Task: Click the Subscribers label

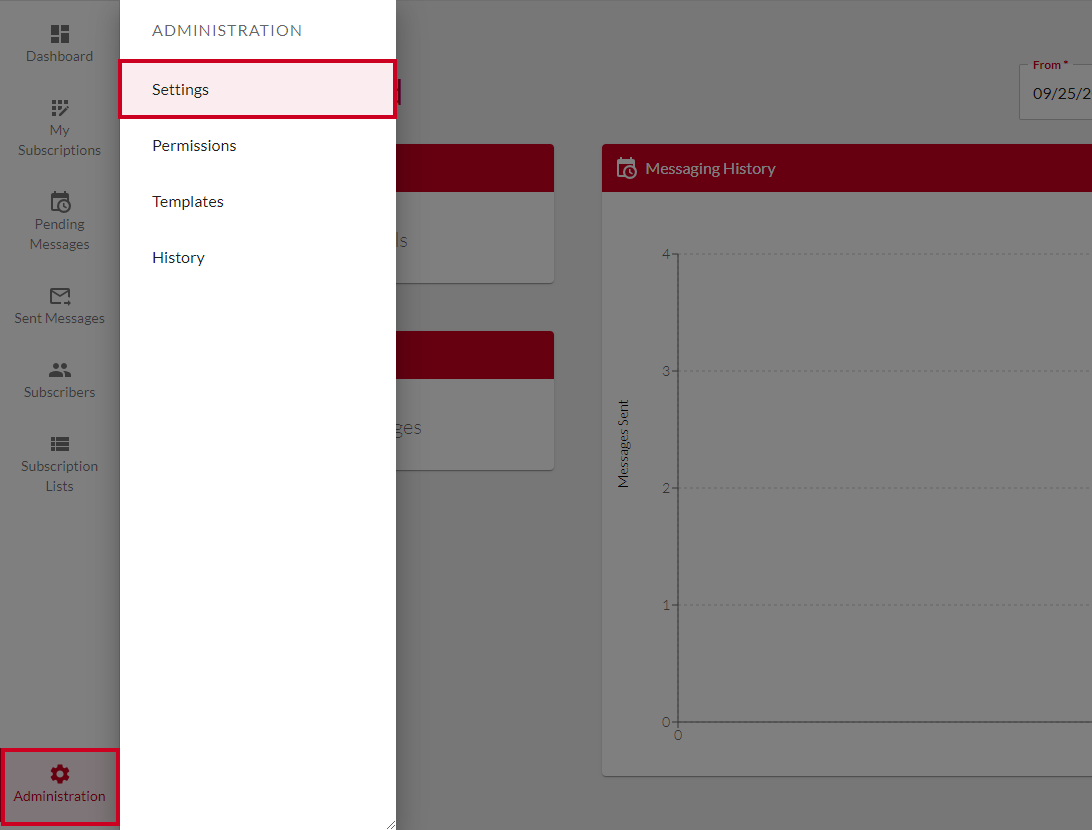Action: (x=59, y=392)
